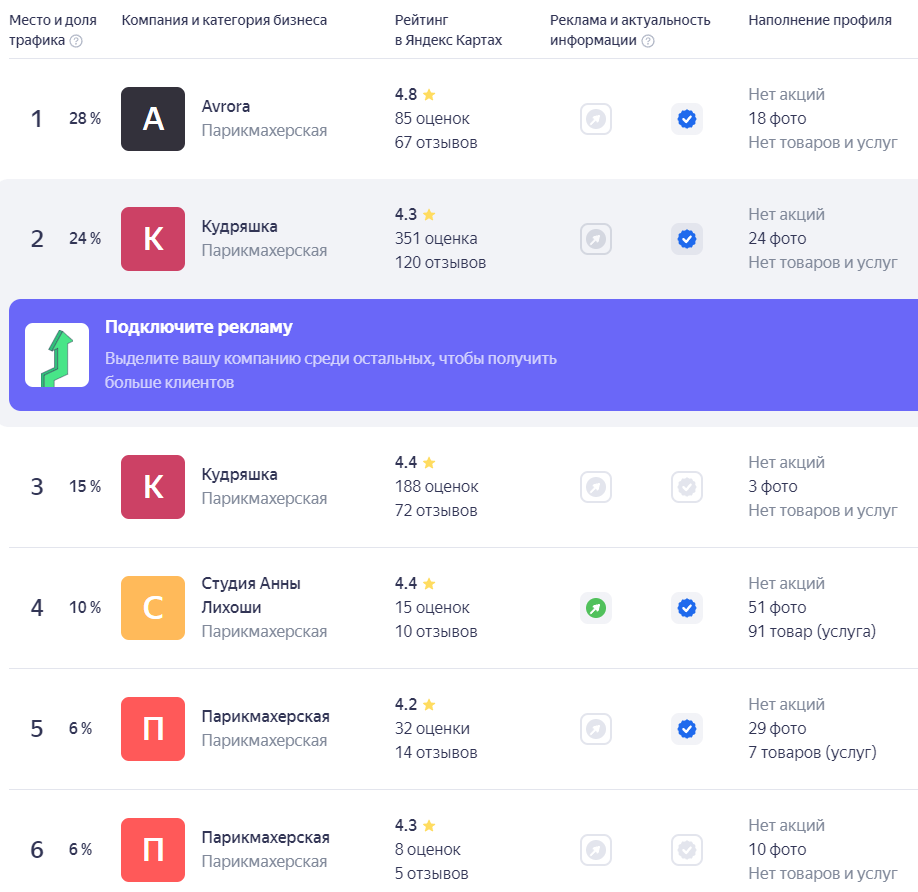Click '85 оценок' text
Image resolution: width=918 pixels, height=892 pixels.
coord(432,119)
